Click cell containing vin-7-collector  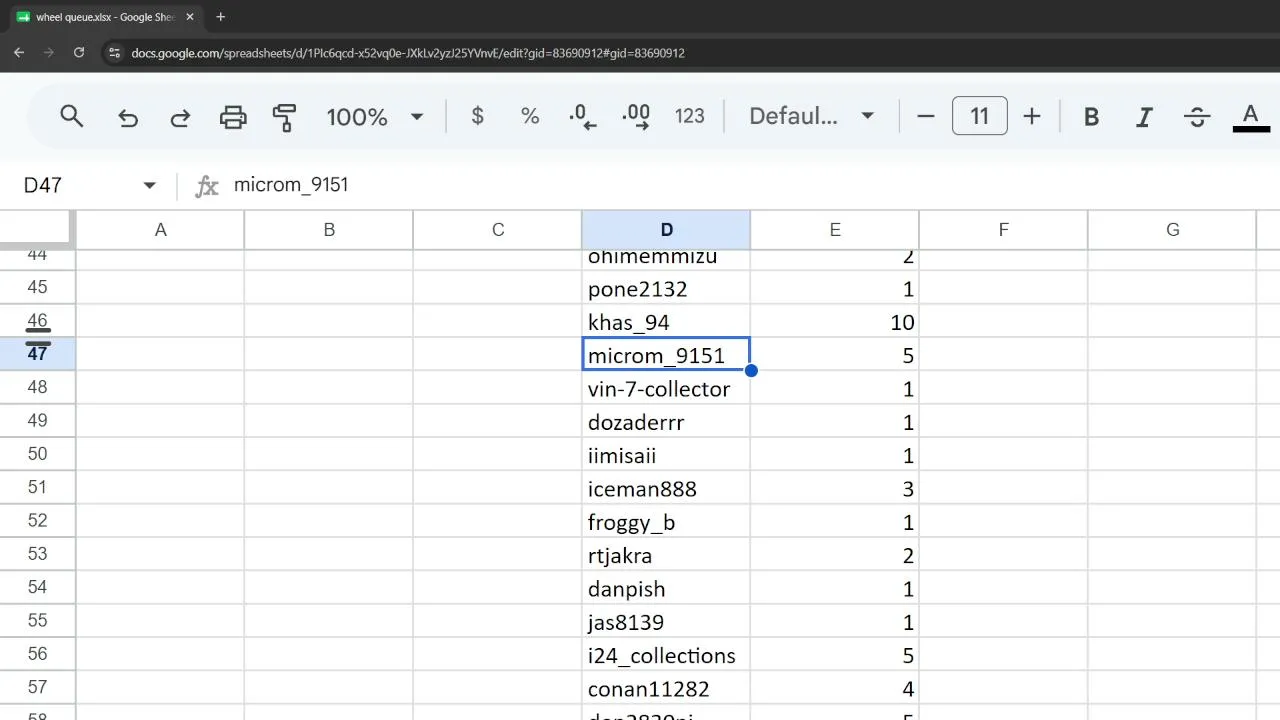click(x=666, y=389)
